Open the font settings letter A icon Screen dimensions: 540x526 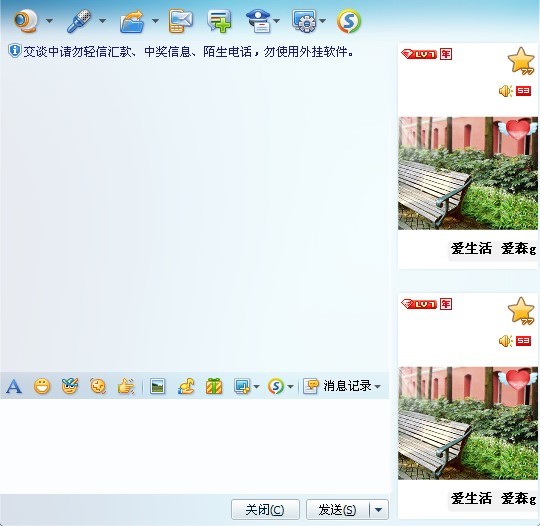click(14, 386)
